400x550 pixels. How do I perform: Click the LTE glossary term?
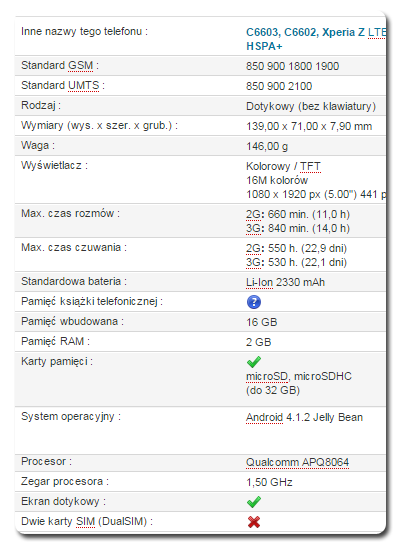377,32
